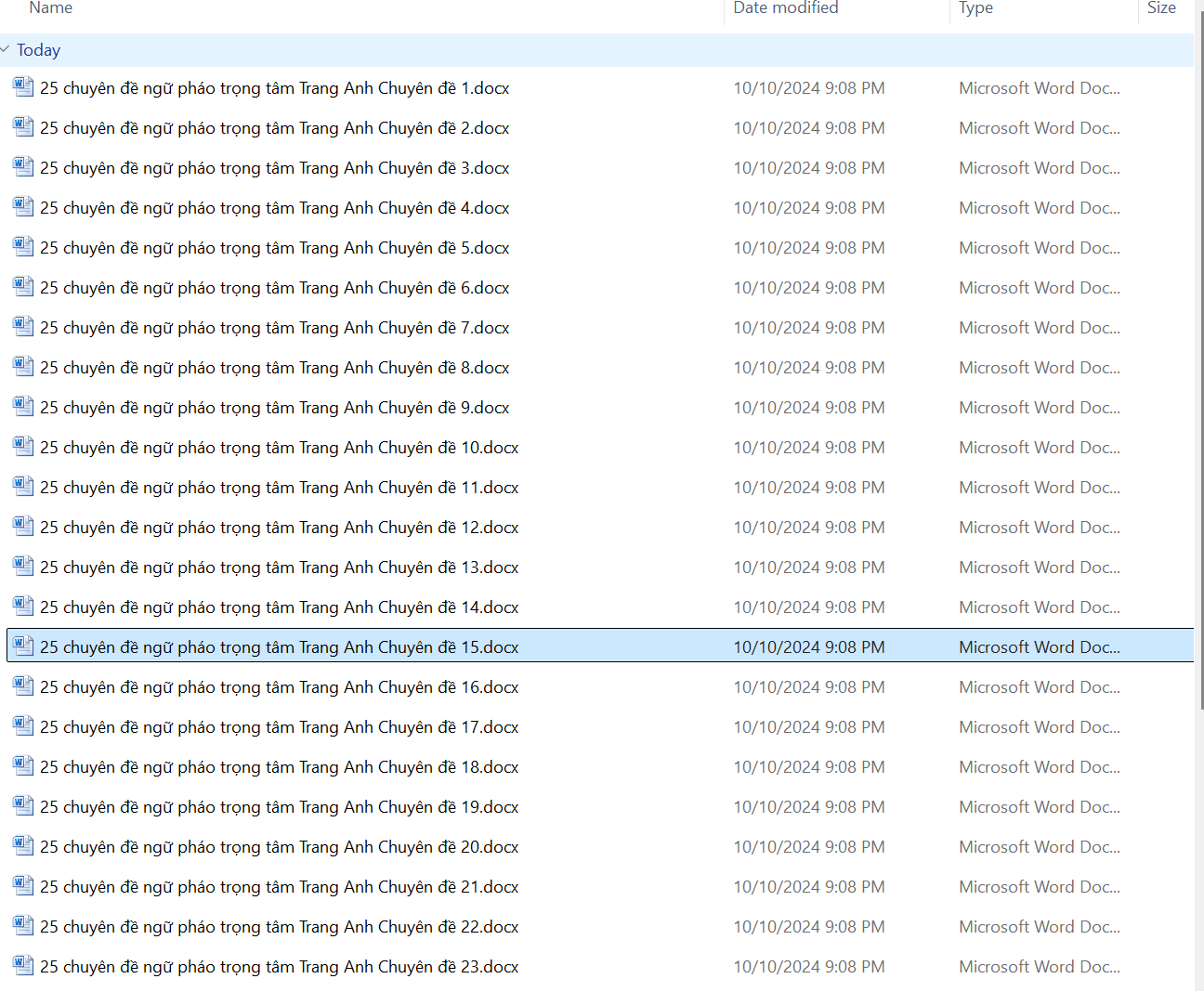Image resolution: width=1204 pixels, height=992 pixels.
Task: Click the Word icon for Chuyên đề 6.docx
Action: 23,287
